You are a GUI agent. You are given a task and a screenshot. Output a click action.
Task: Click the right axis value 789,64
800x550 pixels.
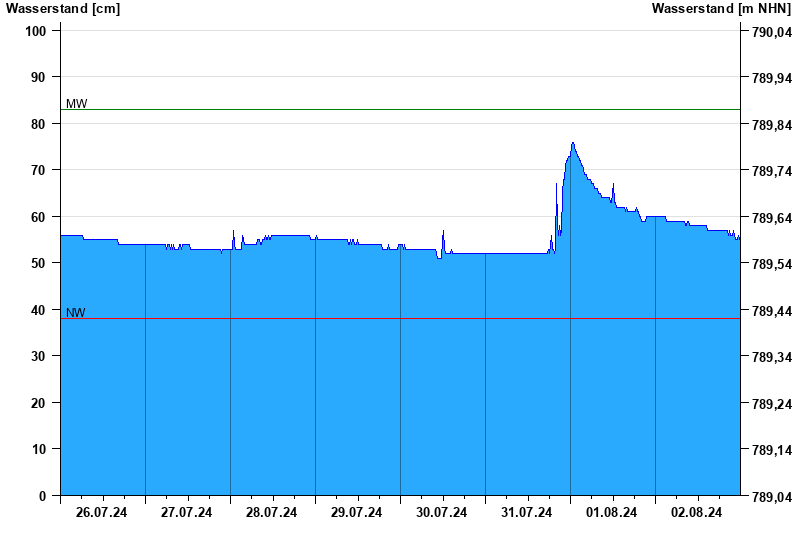click(772, 218)
